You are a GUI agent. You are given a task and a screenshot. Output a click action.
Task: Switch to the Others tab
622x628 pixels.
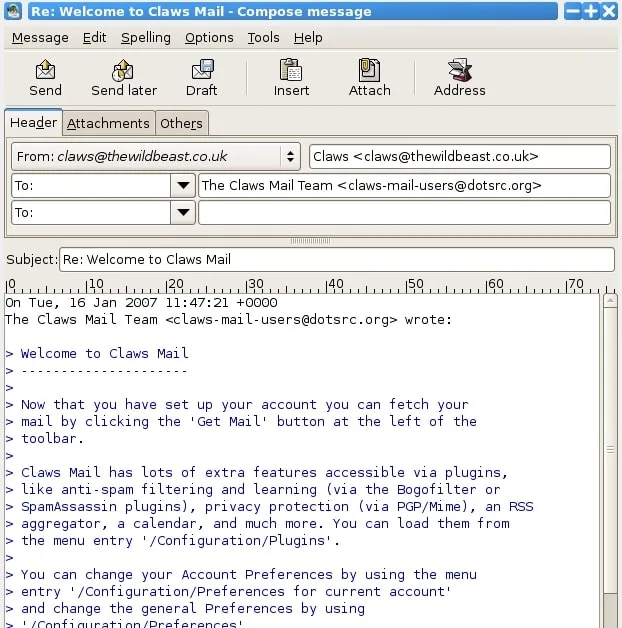click(x=181, y=123)
